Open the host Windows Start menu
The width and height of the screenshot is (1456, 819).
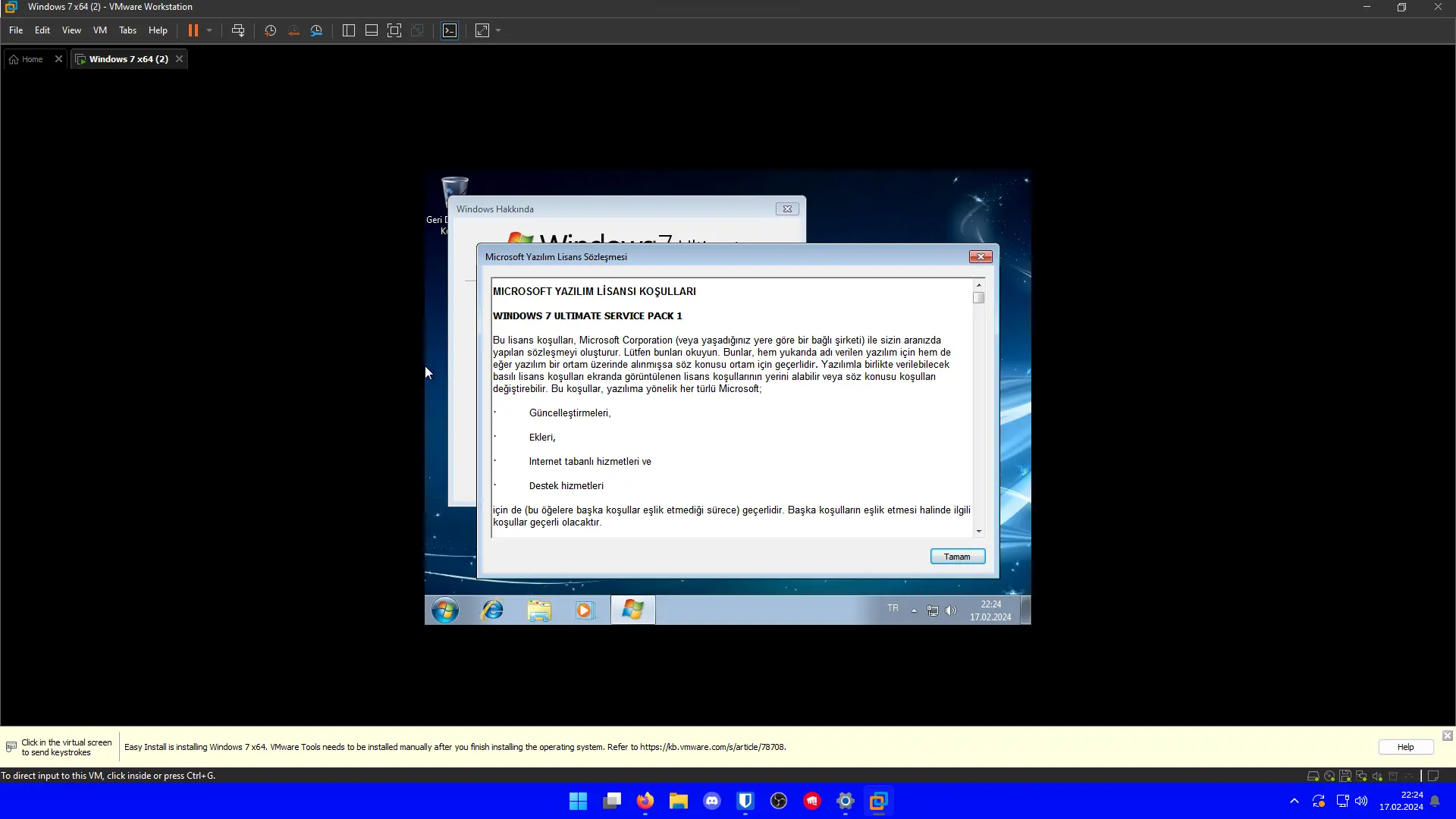click(578, 801)
